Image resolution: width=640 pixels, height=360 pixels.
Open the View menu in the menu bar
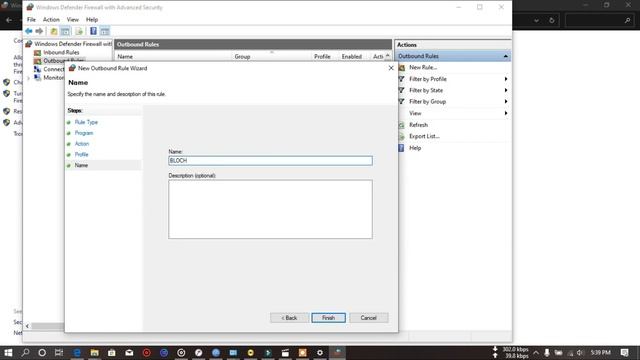73,20
